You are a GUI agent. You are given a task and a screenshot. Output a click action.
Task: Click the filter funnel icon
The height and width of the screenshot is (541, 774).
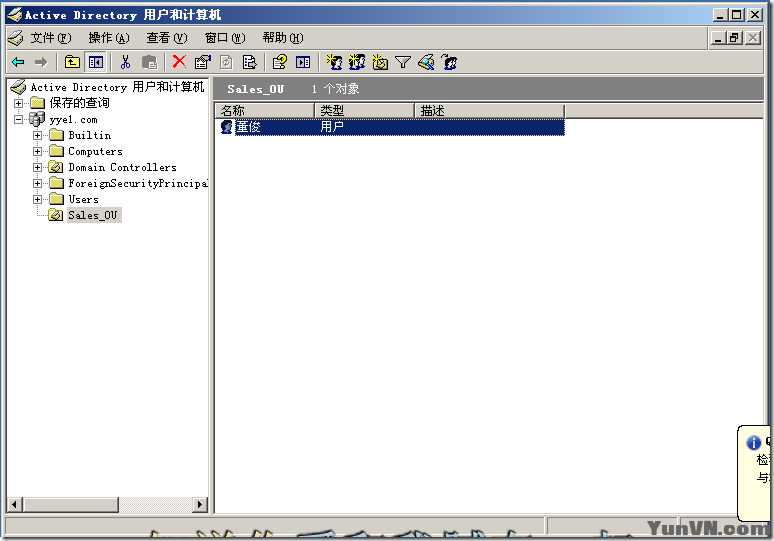pyautogui.click(x=403, y=62)
